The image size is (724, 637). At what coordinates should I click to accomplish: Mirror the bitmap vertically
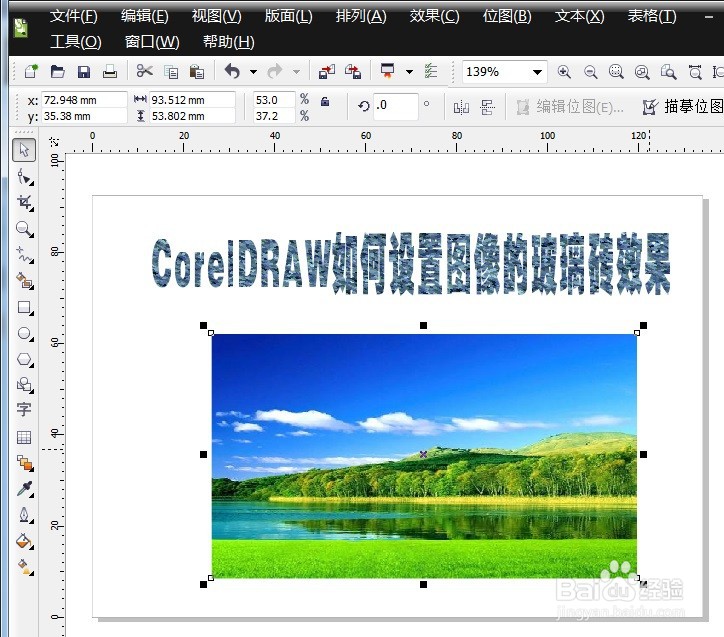click(487, 108)
